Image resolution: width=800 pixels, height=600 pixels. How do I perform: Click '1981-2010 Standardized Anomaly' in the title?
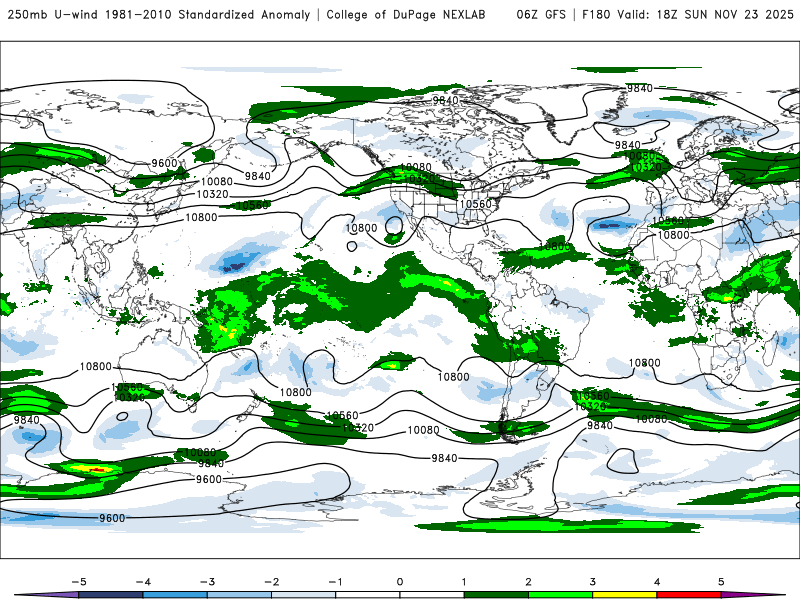click(x=207, y=14)
